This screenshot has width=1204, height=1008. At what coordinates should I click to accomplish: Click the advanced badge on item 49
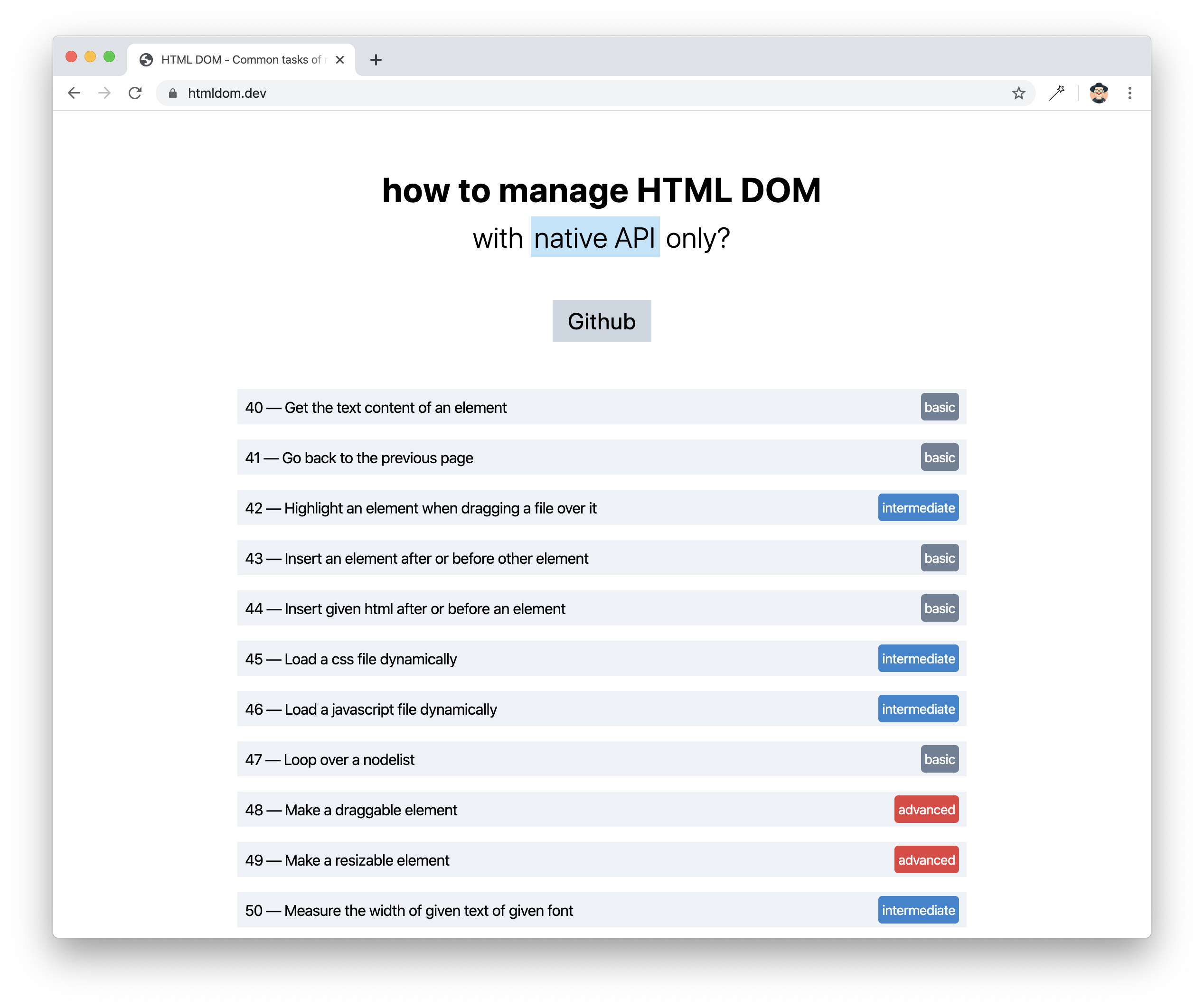[x=925, y=860]
